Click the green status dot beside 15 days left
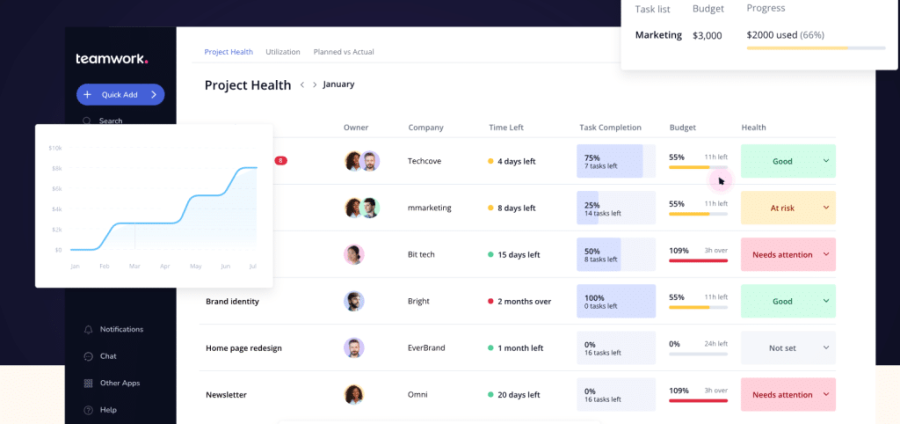This screenshot has height=424, width=900. pyautogui.click(x=491, y=254)
